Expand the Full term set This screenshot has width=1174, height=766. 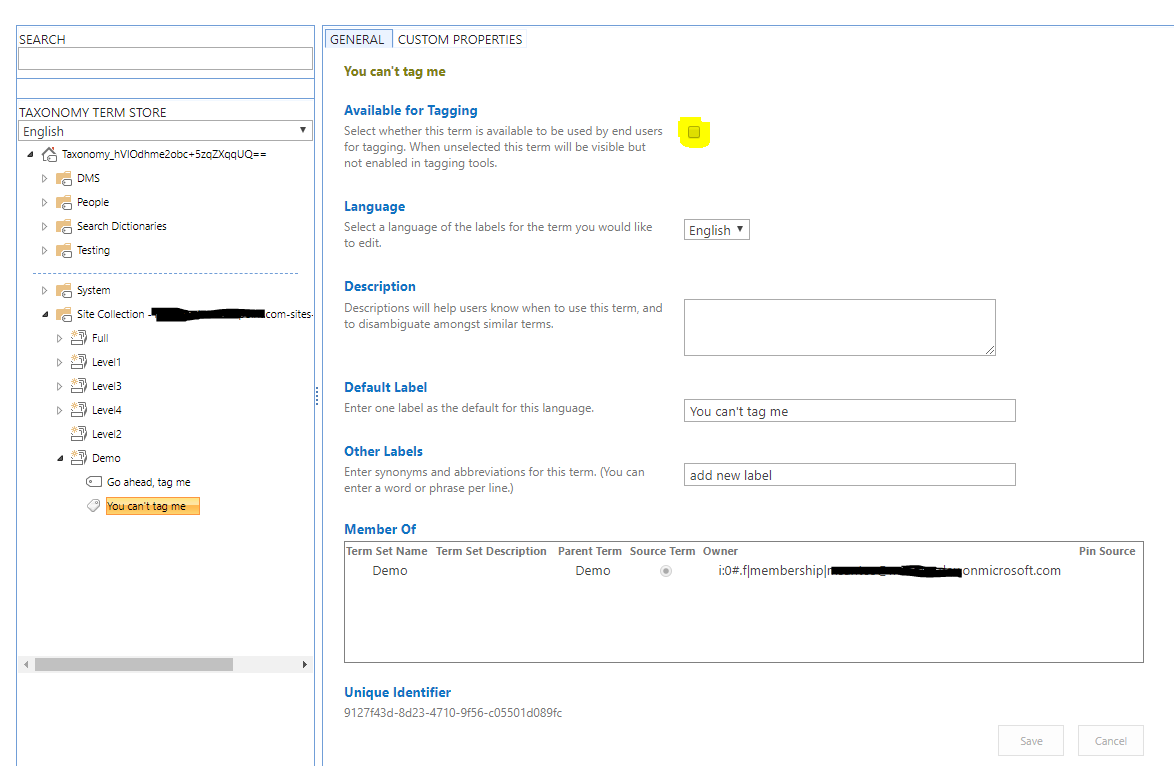(59, 338)
